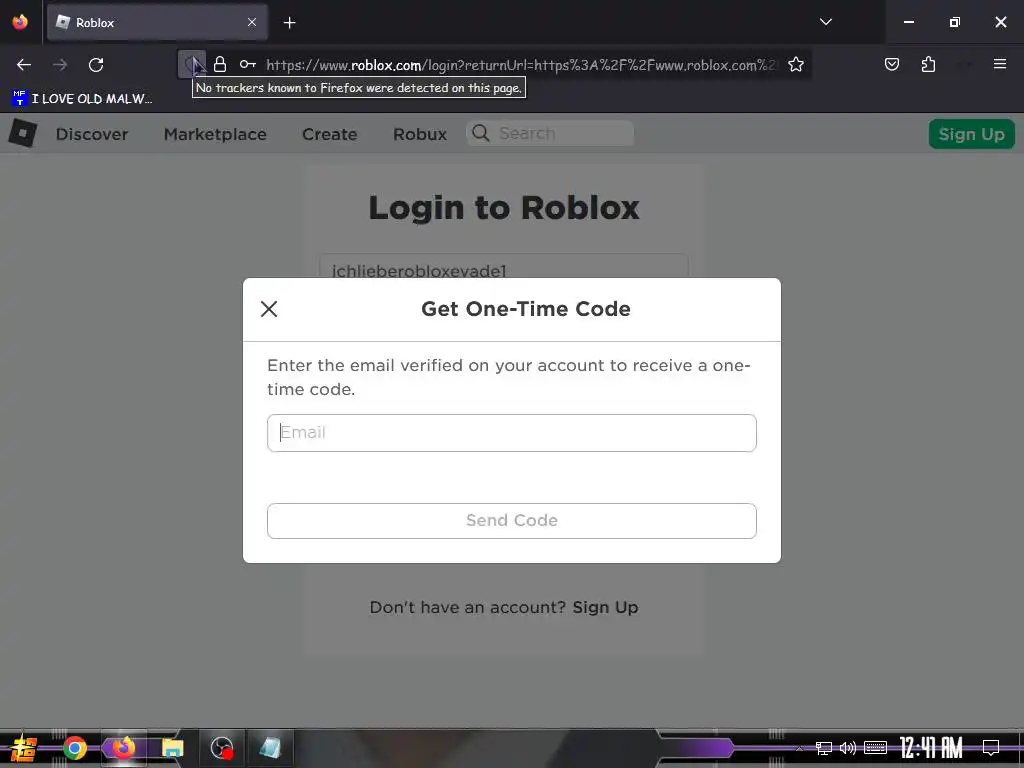This screenshot has width=1024, height=768.
Task: Open the Save to Pocket icon
Action: [x=891, y=65]
